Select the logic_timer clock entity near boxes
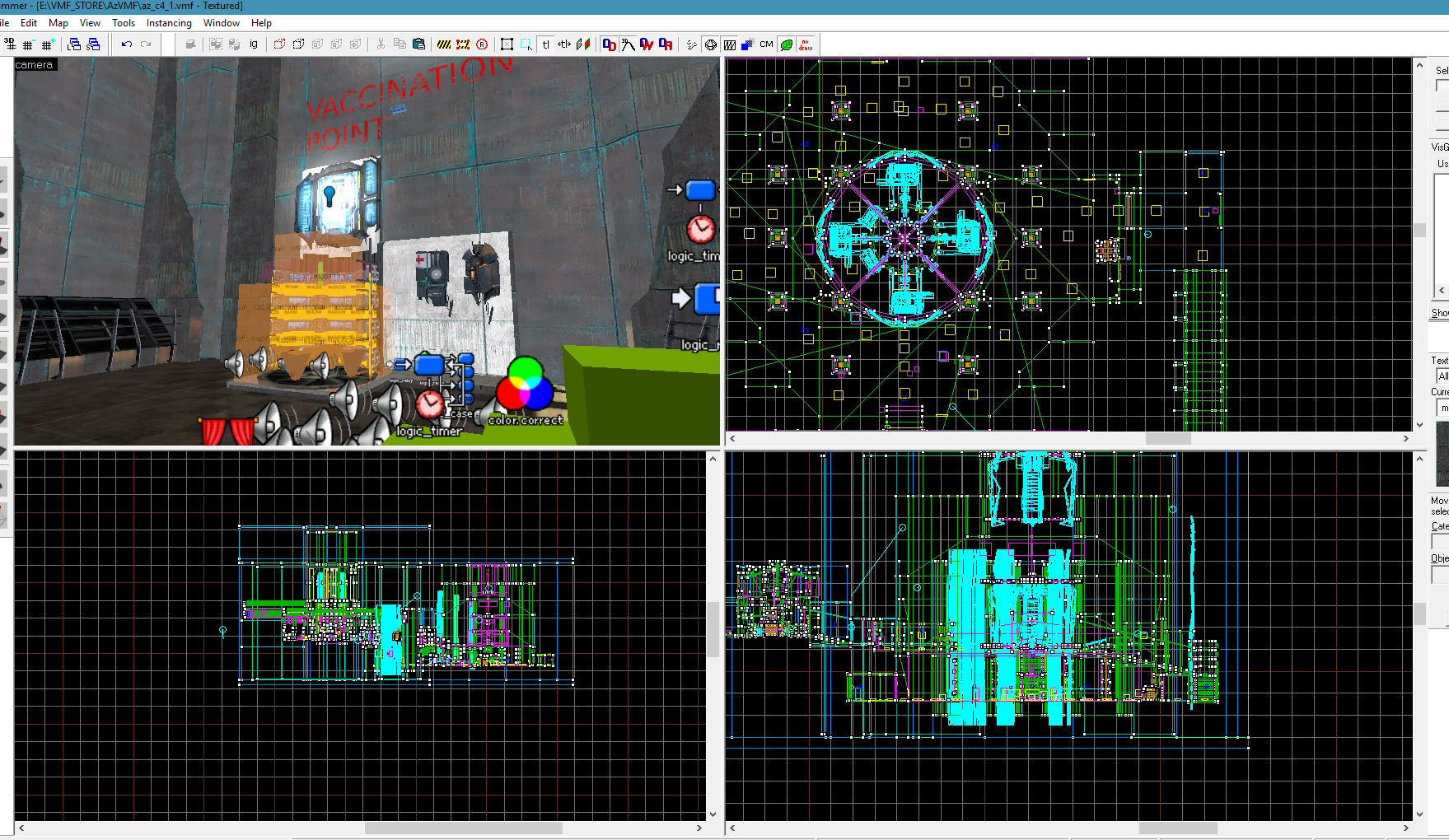1449x840 pixels. coord(430,404)
